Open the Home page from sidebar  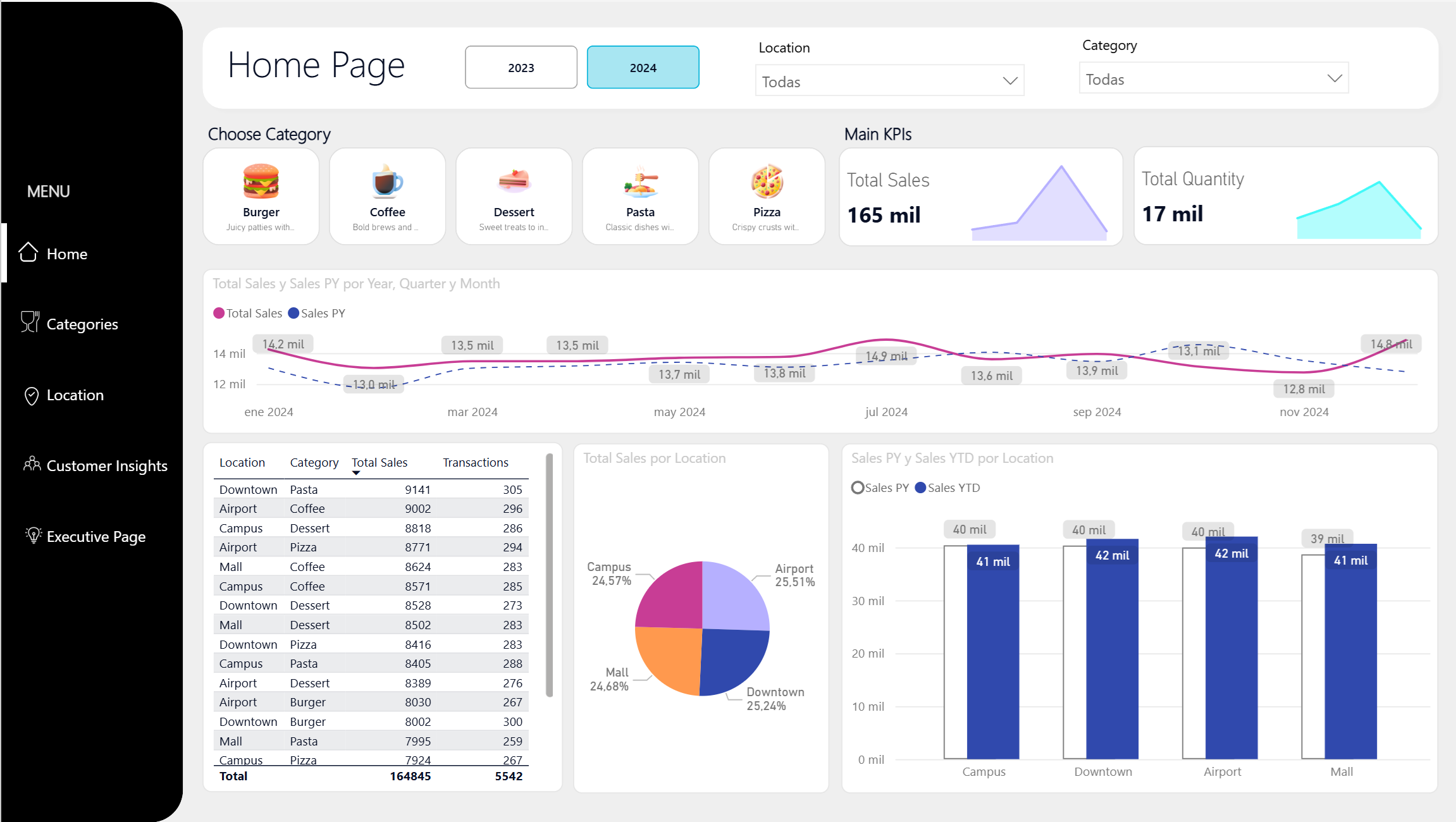point(66,254)
